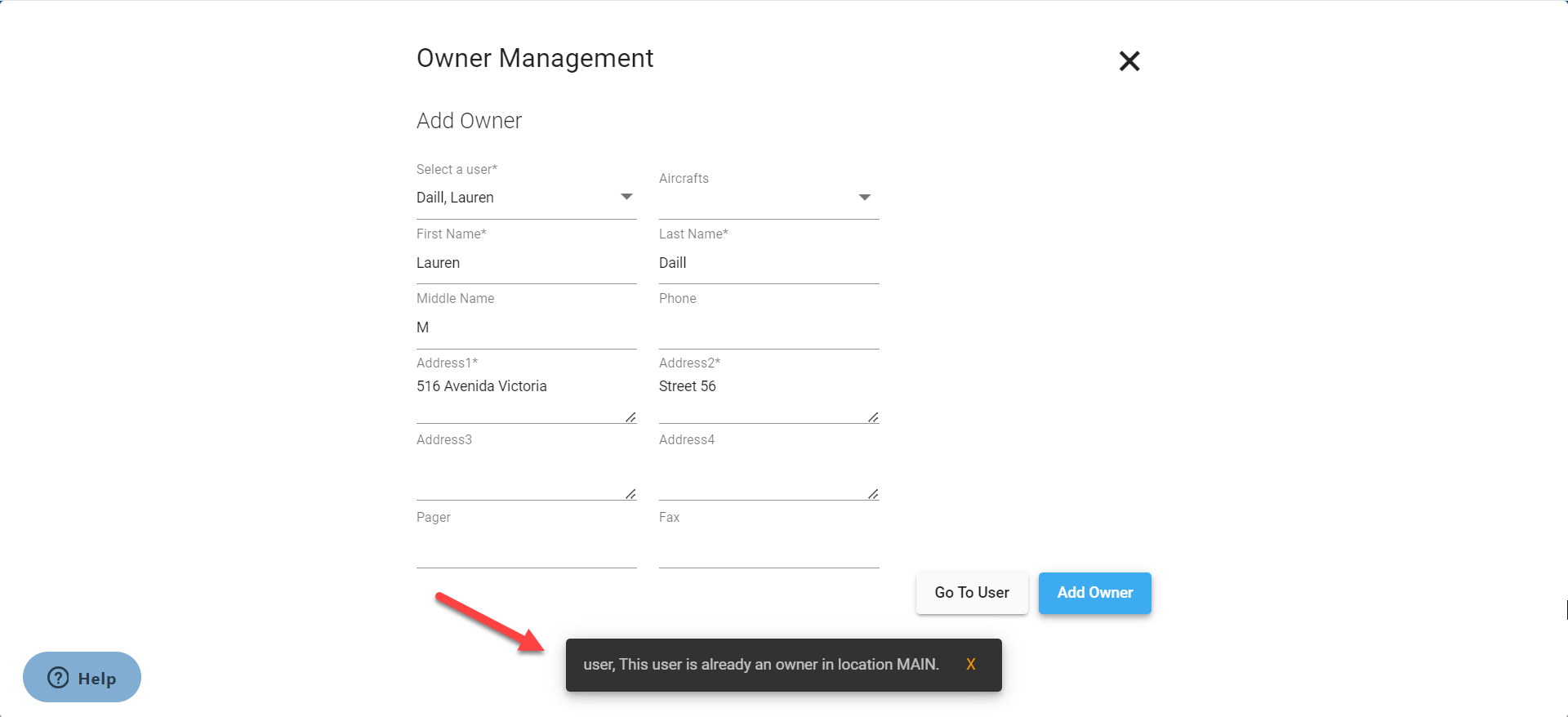Close the Owner Management dialog
This screenshot has height=717, width=1568.
(1129, 61)
